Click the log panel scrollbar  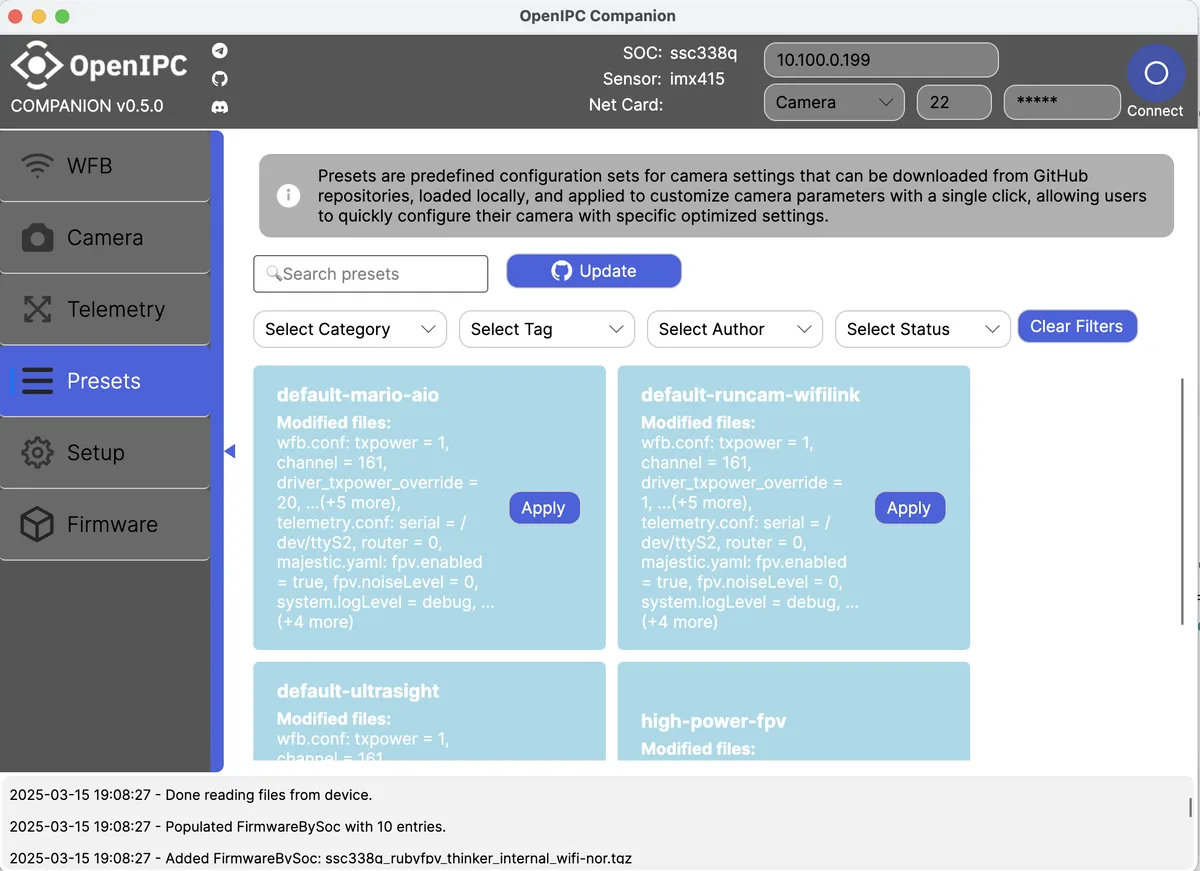1190,808
